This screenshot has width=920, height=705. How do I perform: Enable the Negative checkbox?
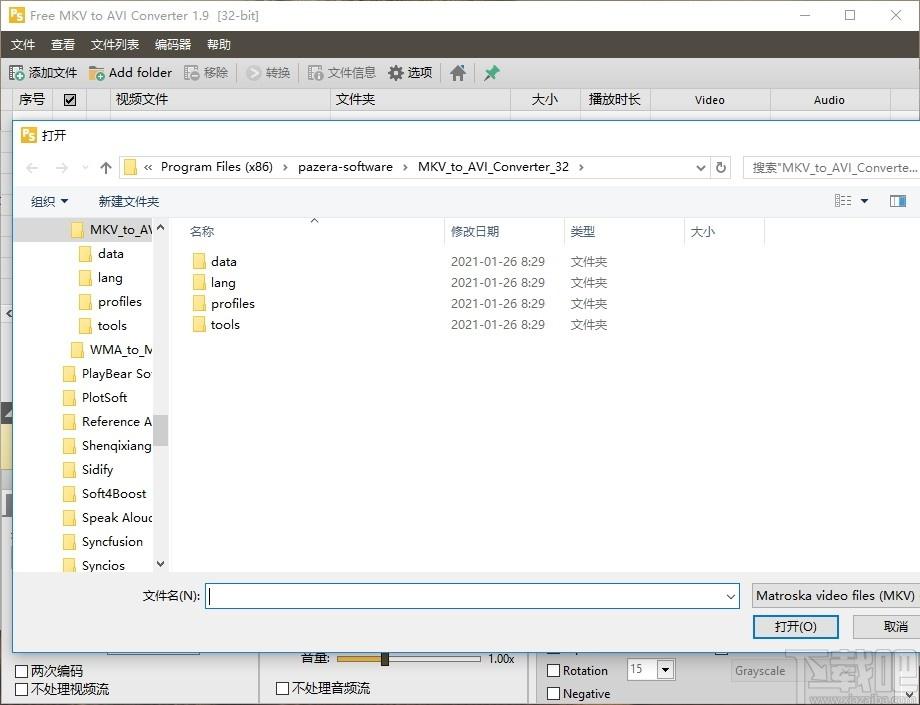553,694
